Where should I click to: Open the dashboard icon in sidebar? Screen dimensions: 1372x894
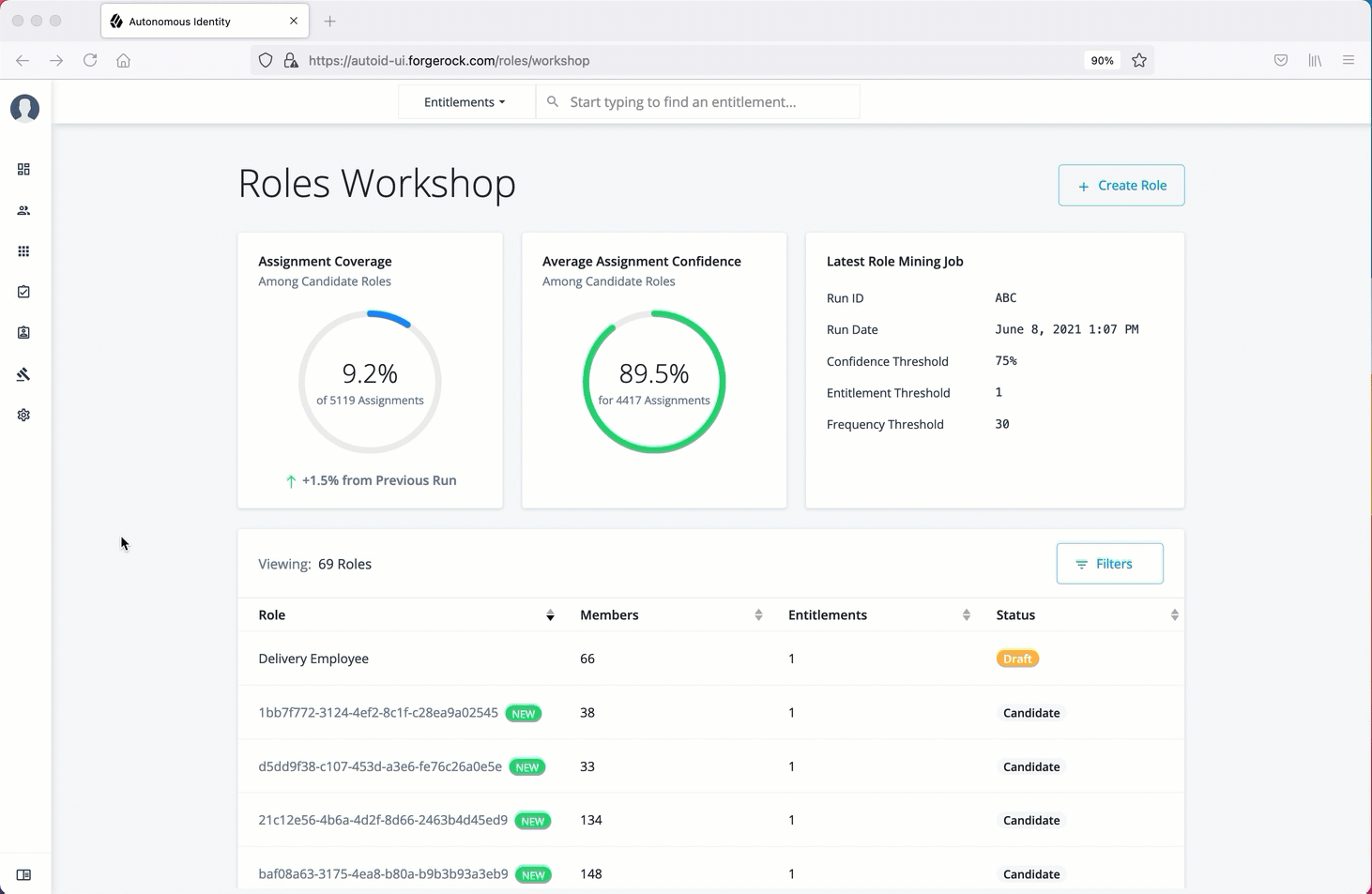pyautogui.click(x=23, y=170)
